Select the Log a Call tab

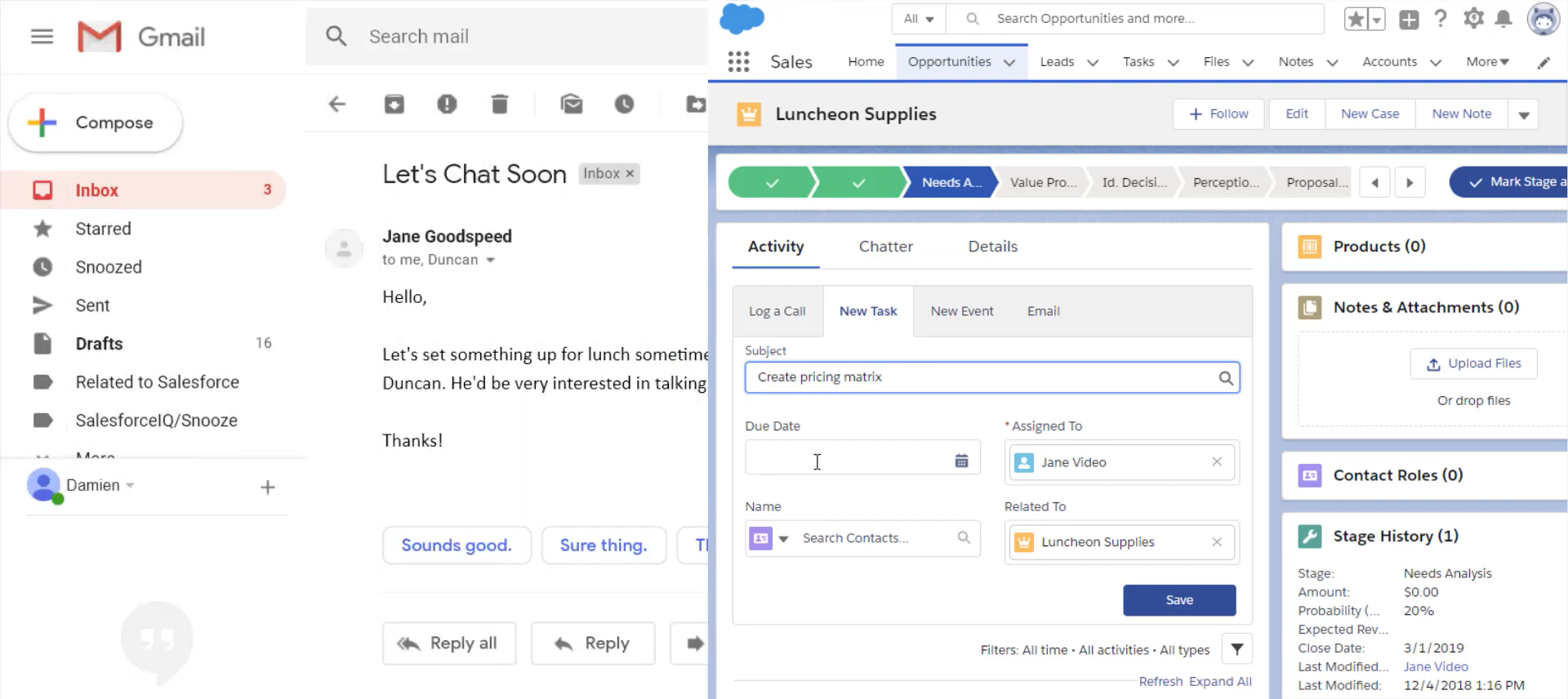tap(777, 311)
